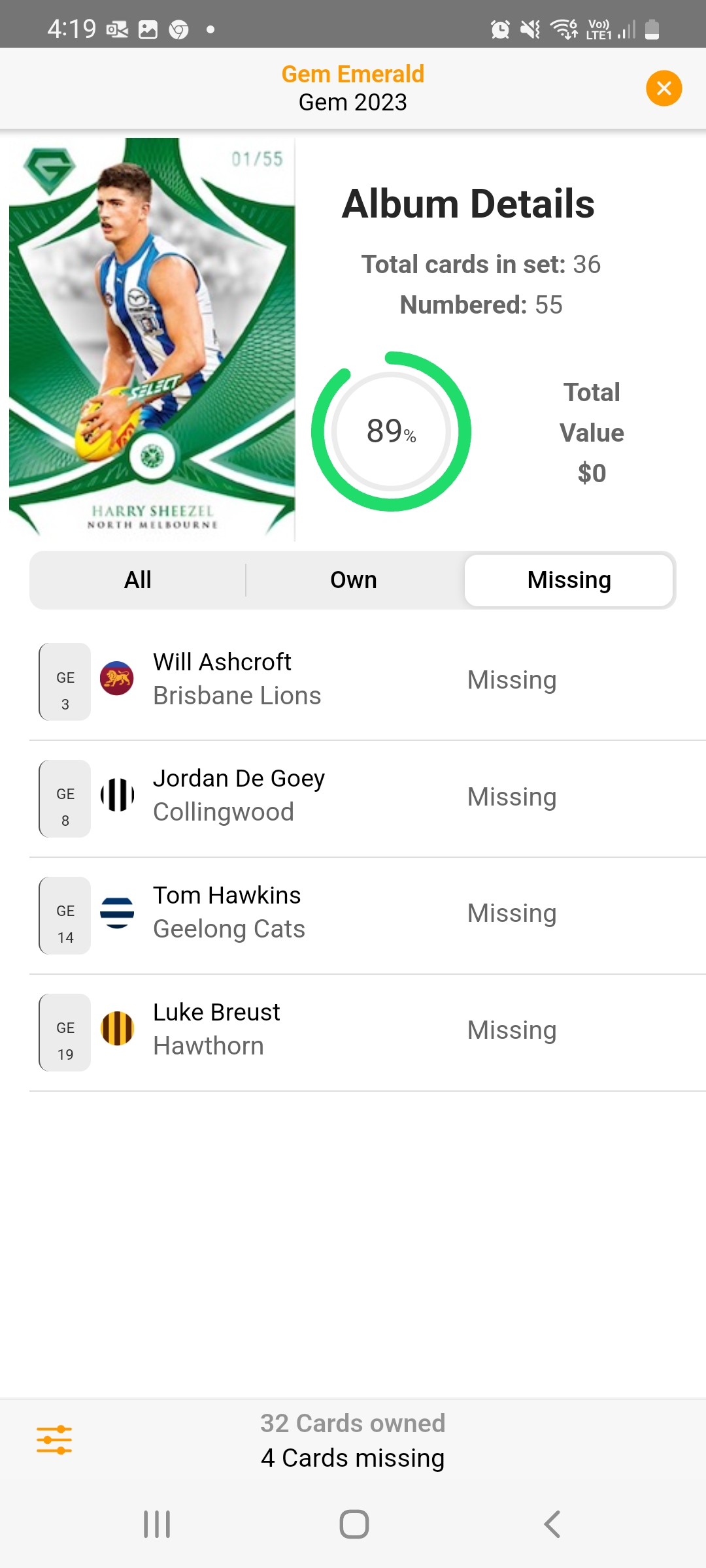Tap the GE 3 card number badge
Viewport: 706px width, 1568px height.
[65, 681]
